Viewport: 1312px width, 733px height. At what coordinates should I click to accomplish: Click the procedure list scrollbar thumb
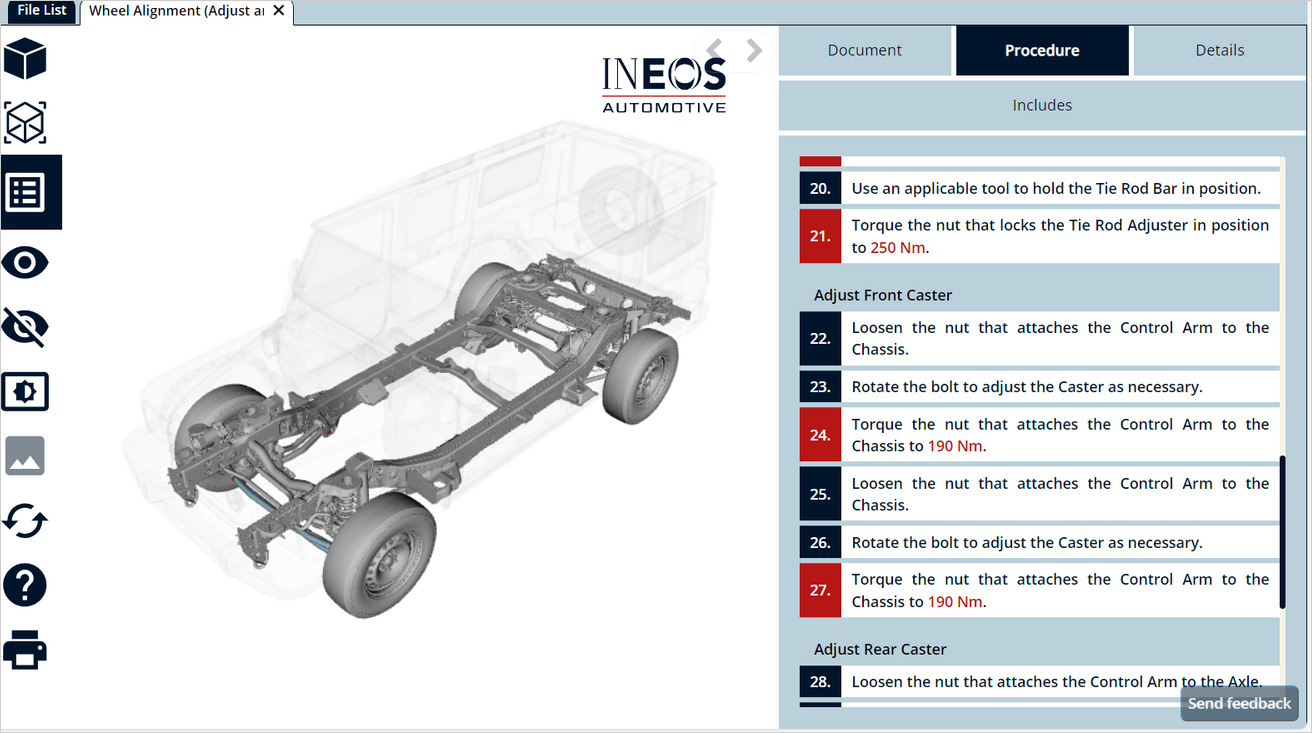click(x=1283, y=532)
